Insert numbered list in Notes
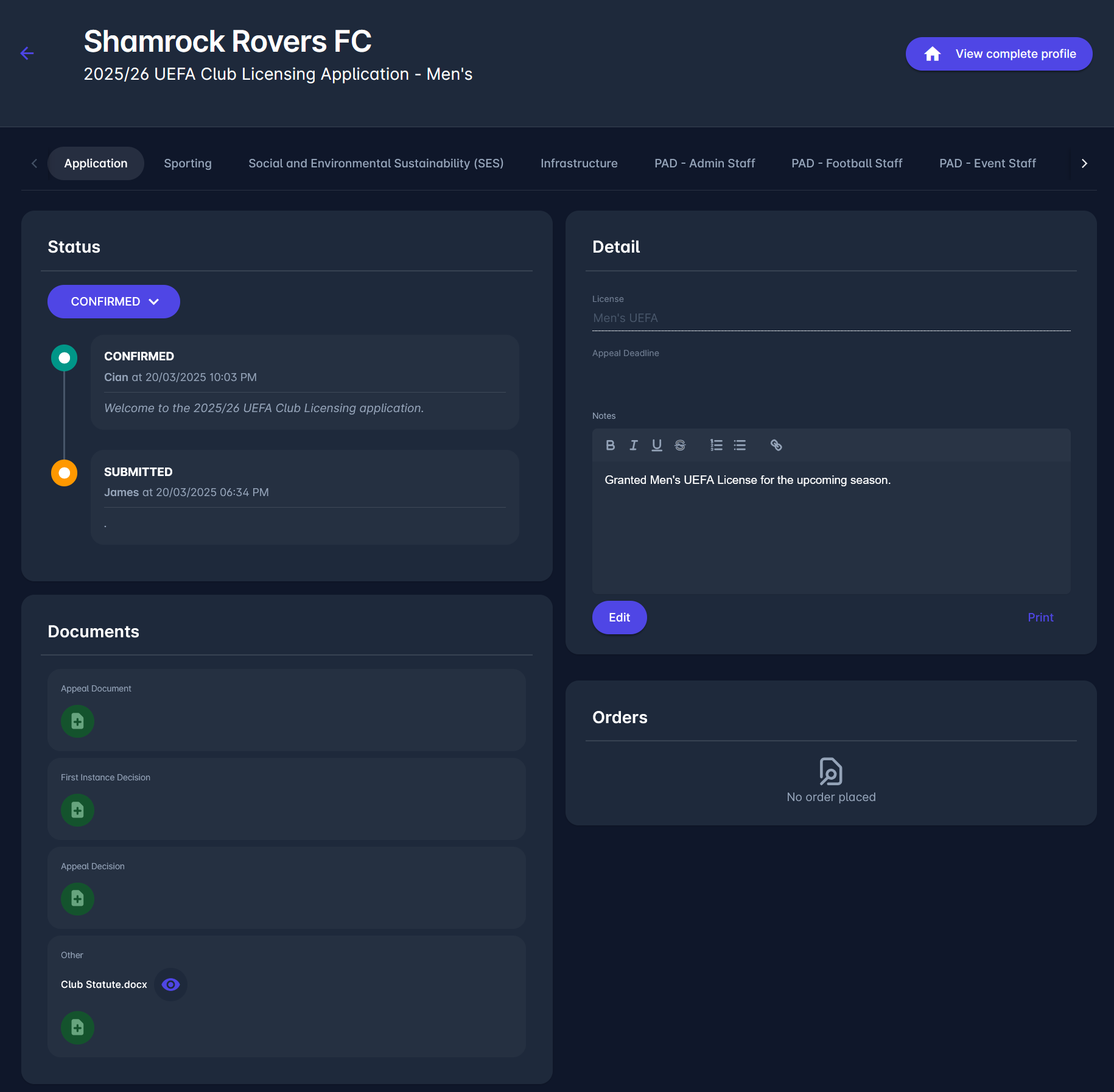This screenshot has height=1092, width=1114. 716,445
